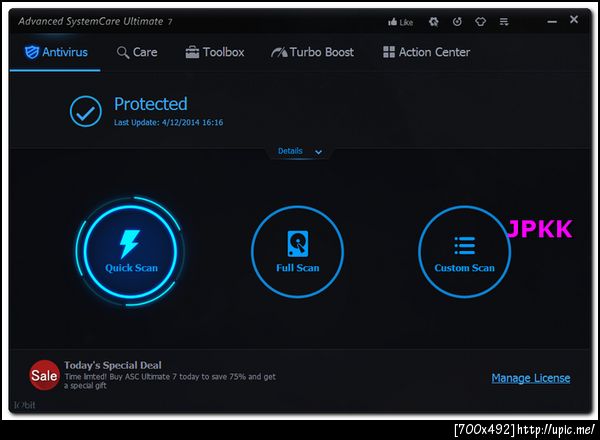Open the Action Center tab
Image resolution: width=600 pixels, height=440 pixels.
tap(426, 52)
